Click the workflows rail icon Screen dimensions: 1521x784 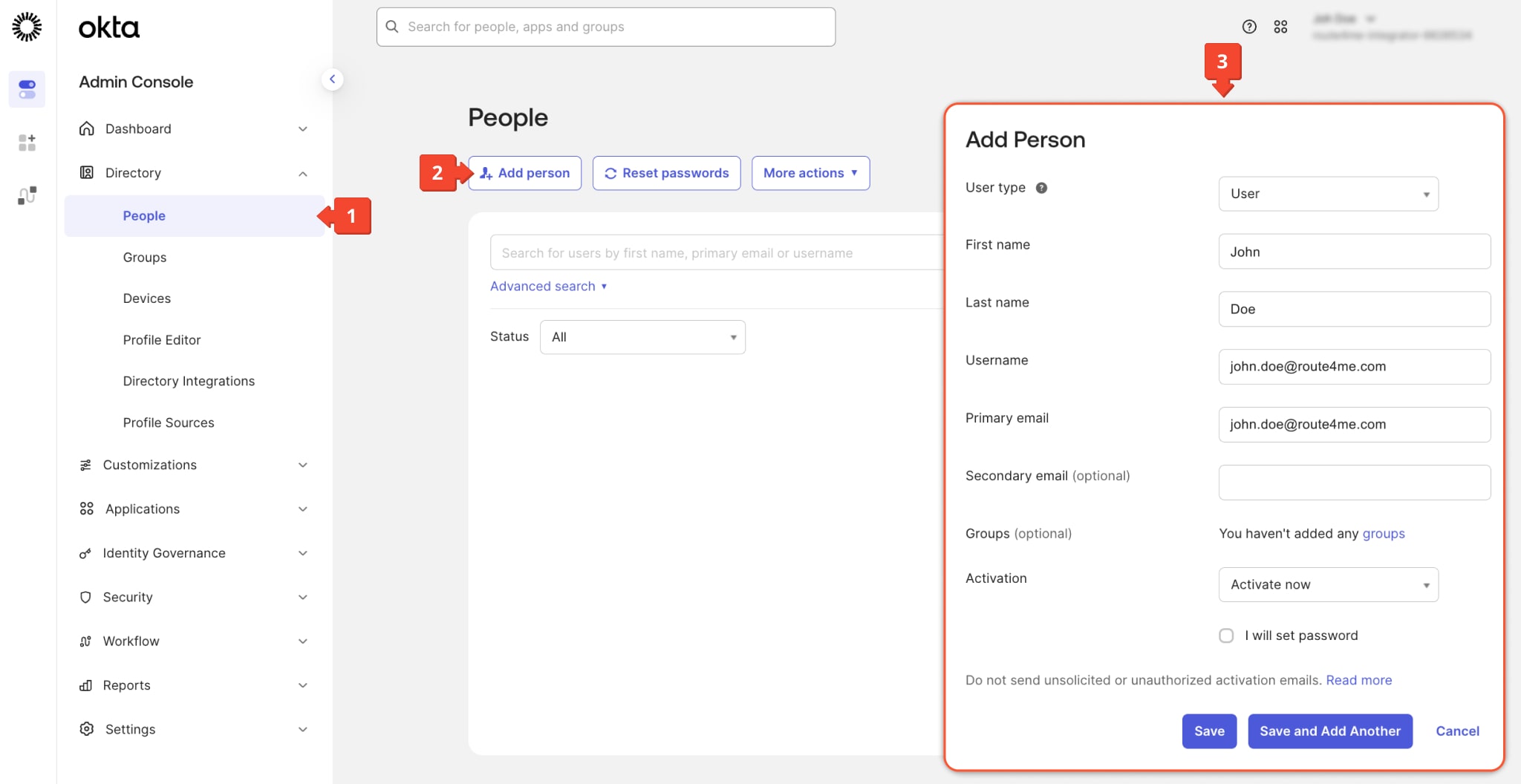pyautogui.click(x=27, y=196)
